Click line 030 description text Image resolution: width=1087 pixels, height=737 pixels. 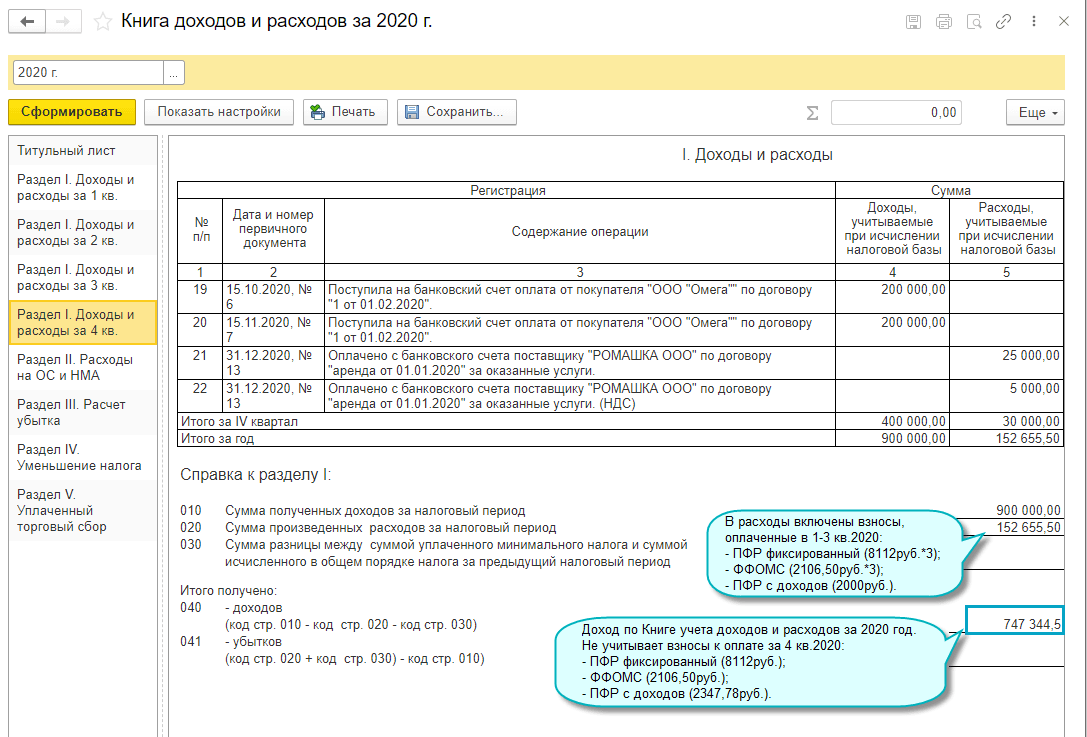pyautogui.click(x=456, y=553)
